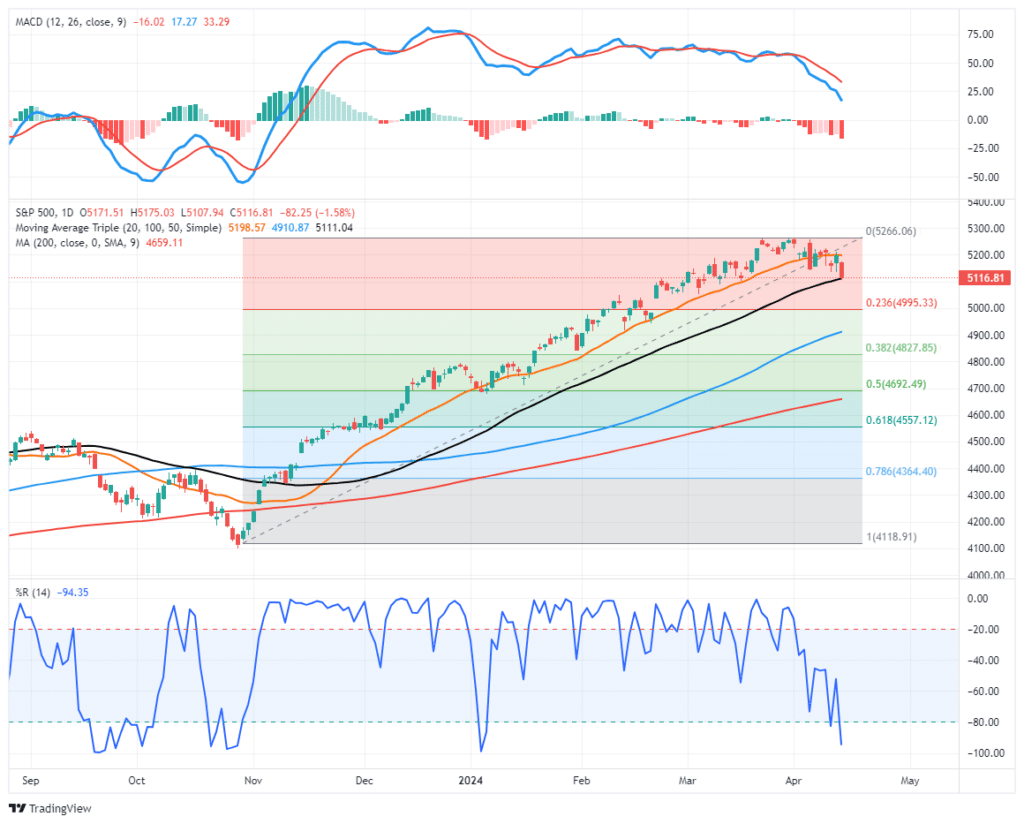
Task: Click the MACD histogram value -16.02
Action: (149, 22)
